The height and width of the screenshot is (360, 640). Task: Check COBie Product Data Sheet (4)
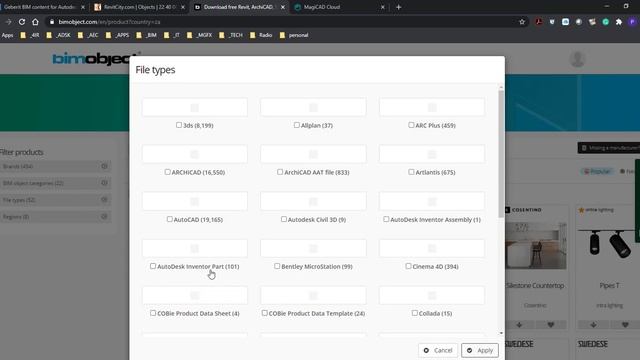pos(153,313)
